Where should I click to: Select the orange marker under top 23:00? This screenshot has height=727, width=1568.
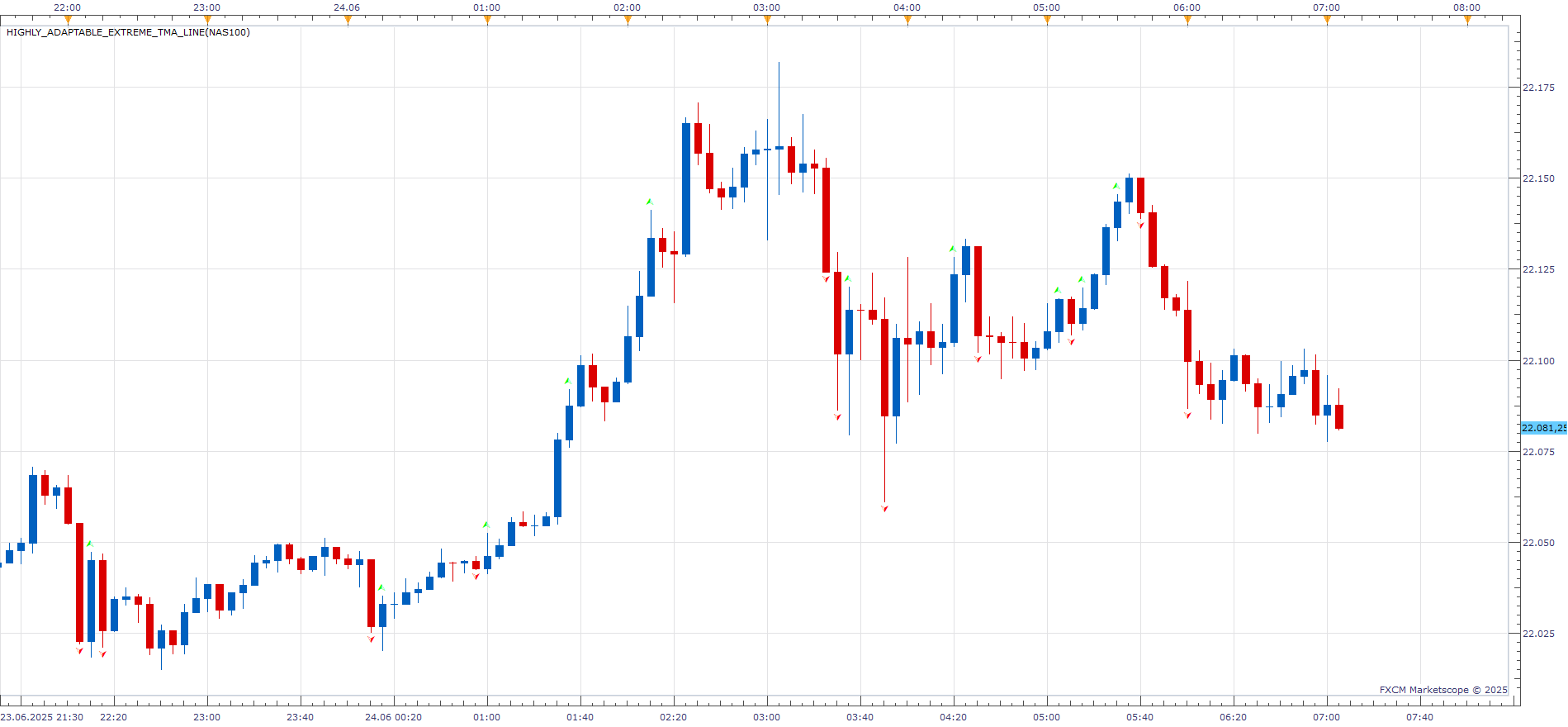(207, 20)
